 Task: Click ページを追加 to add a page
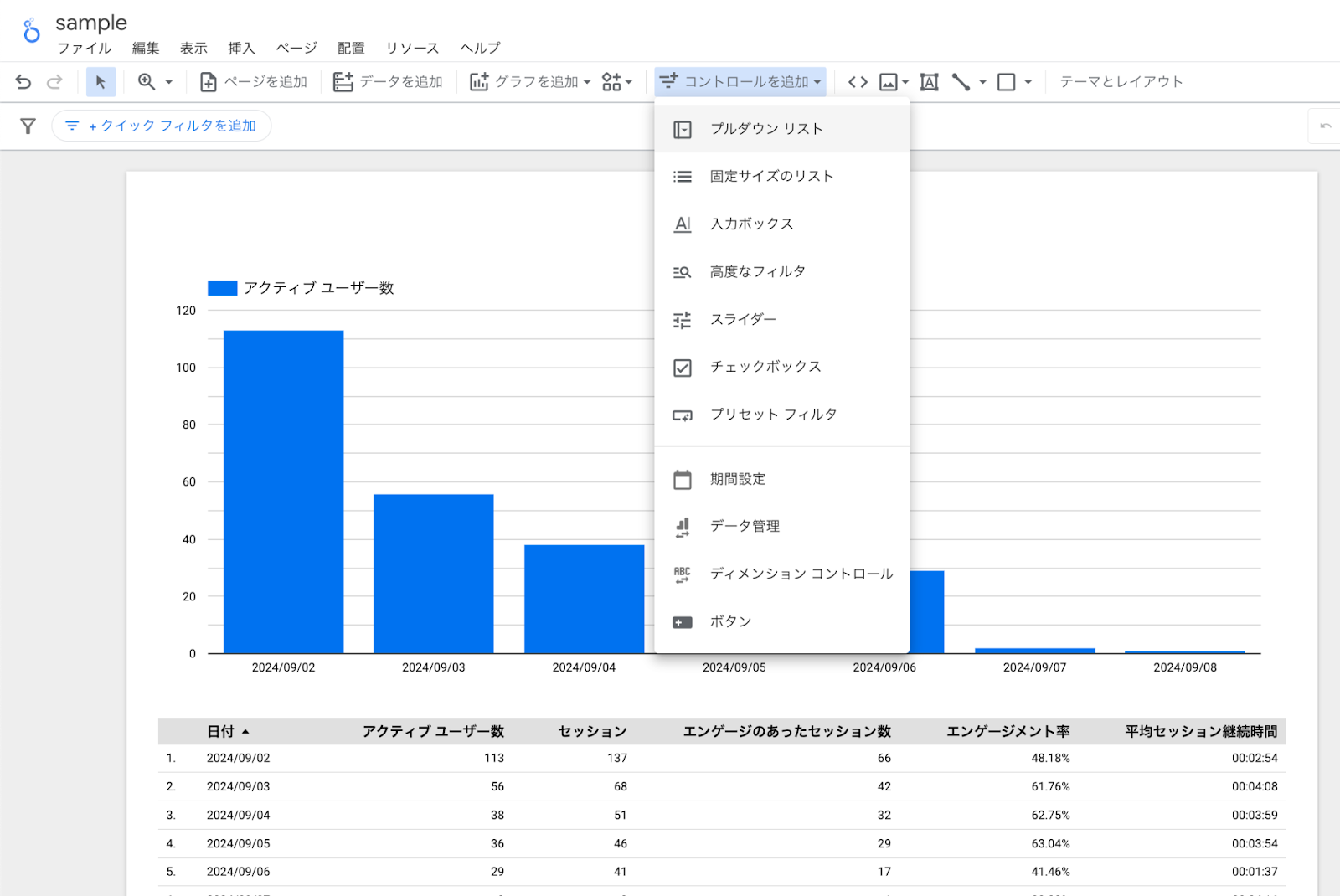(x=254, y=82)
